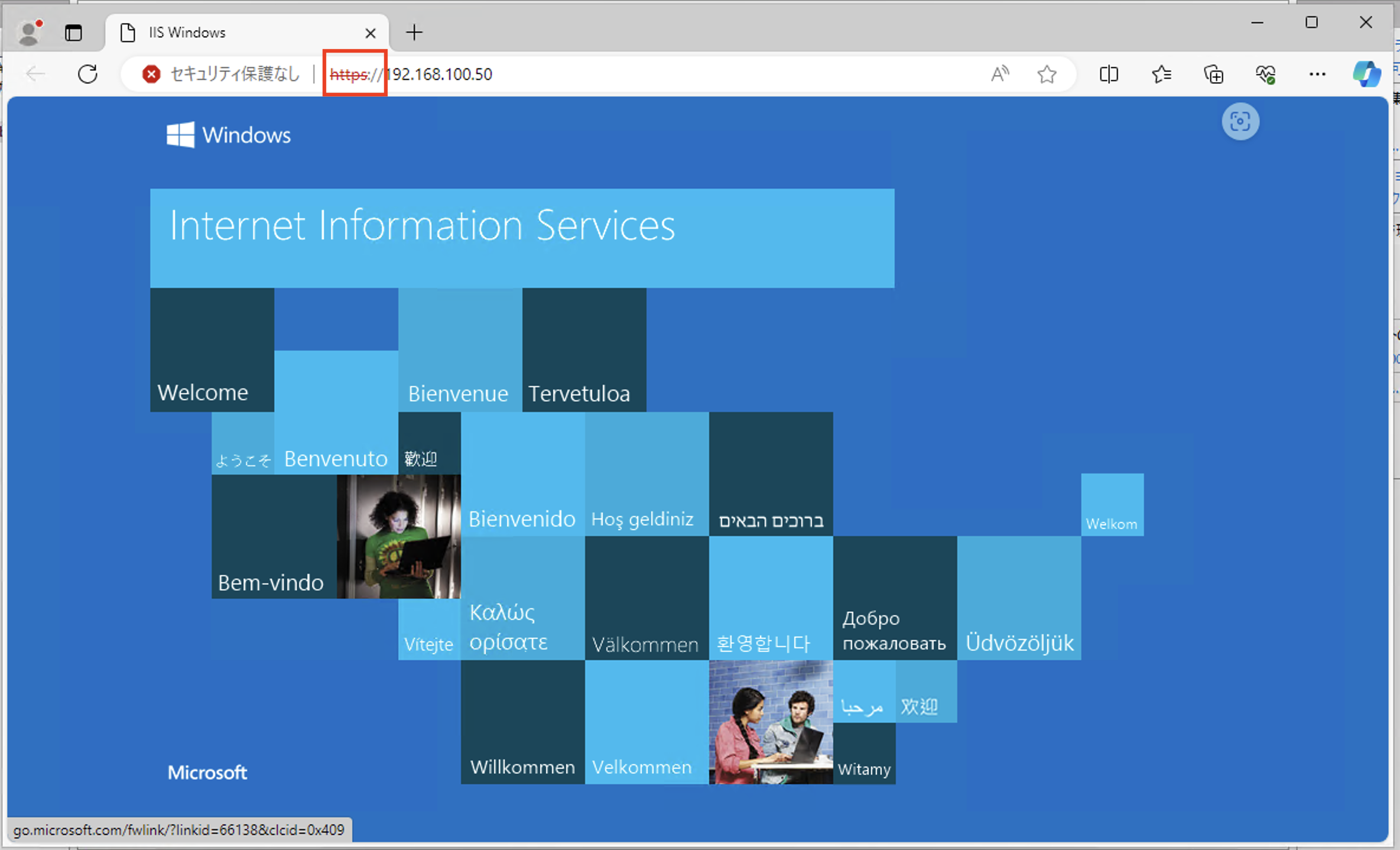
Task: Click the セキュリティ保護なし security warning
Action: point(222,74)
